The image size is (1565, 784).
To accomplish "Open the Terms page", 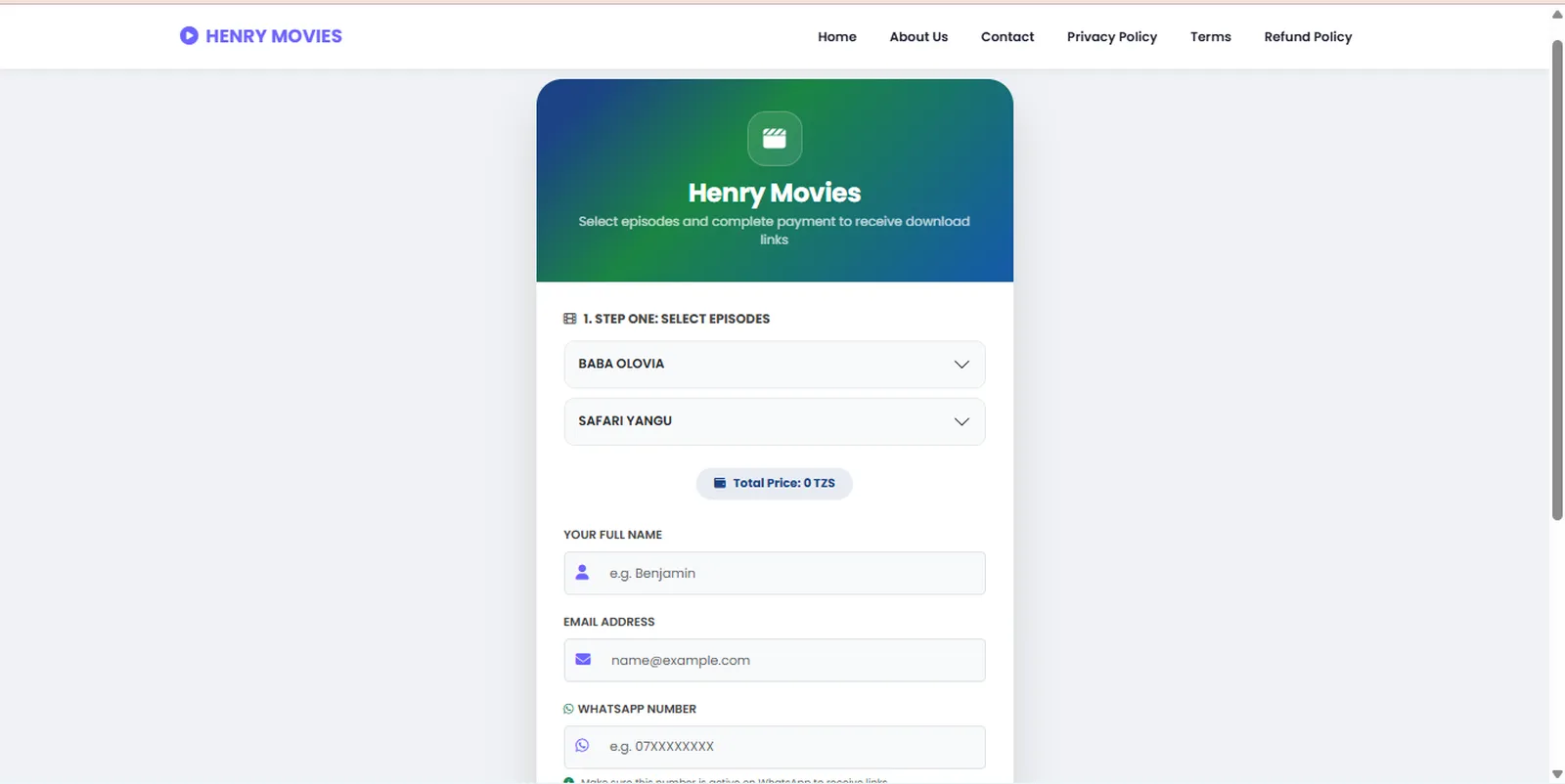I will click(1211, 37).
